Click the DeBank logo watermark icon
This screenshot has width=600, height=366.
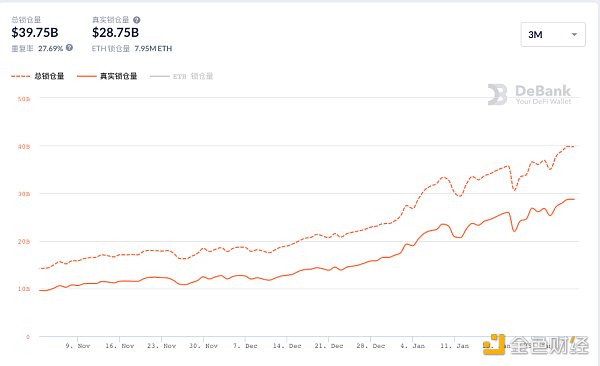[x=497, y=95]
